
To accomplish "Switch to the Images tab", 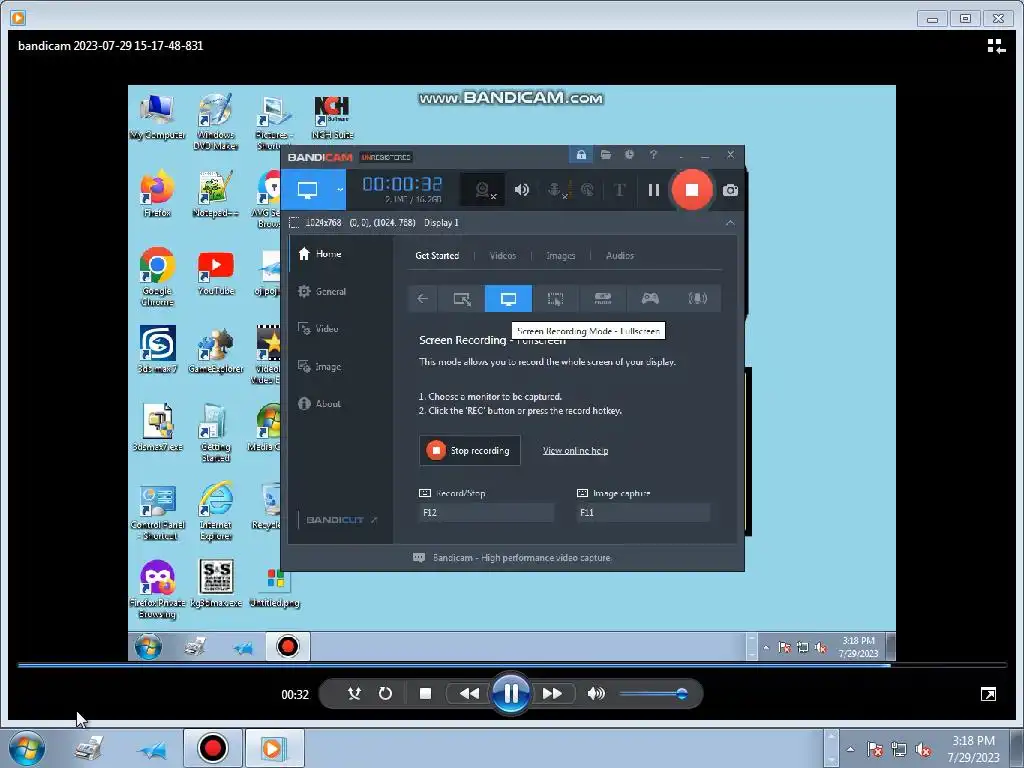I will [x=560, y=255].
